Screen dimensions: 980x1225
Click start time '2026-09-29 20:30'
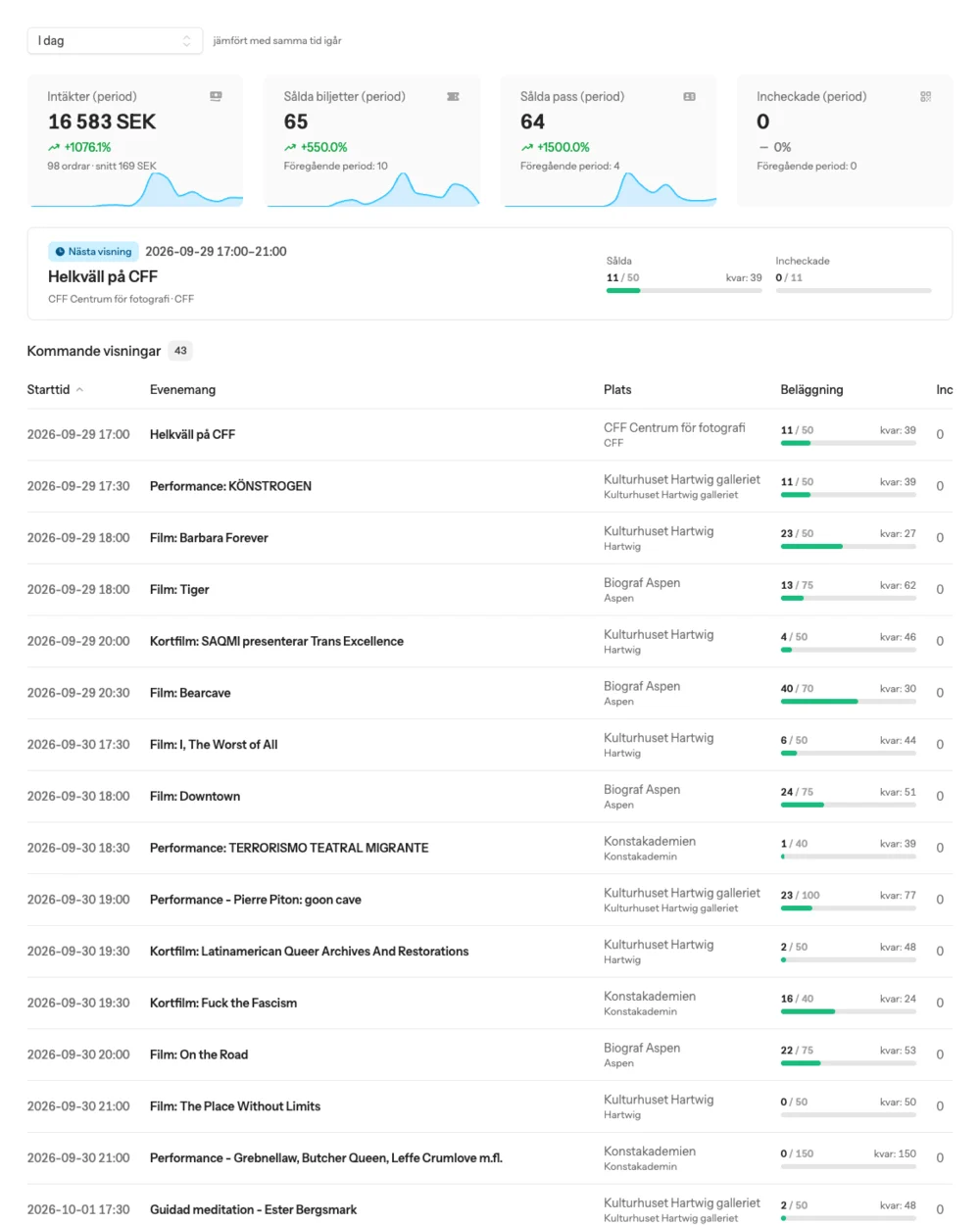78,693
